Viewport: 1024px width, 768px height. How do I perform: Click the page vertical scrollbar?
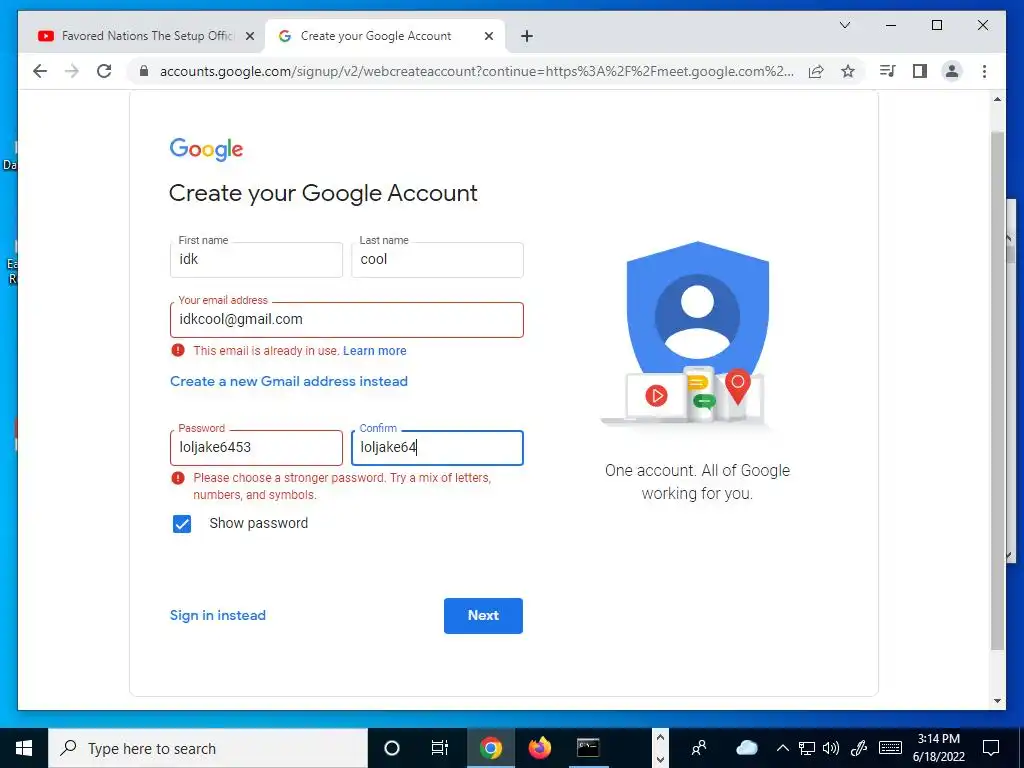tap(997, 392)
